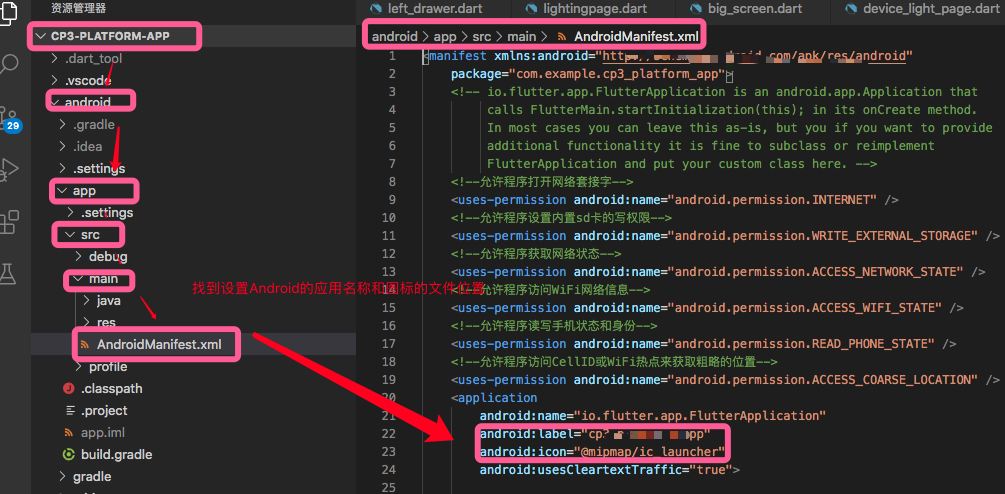
Task: Open the .project file
Action: (104, 410)
